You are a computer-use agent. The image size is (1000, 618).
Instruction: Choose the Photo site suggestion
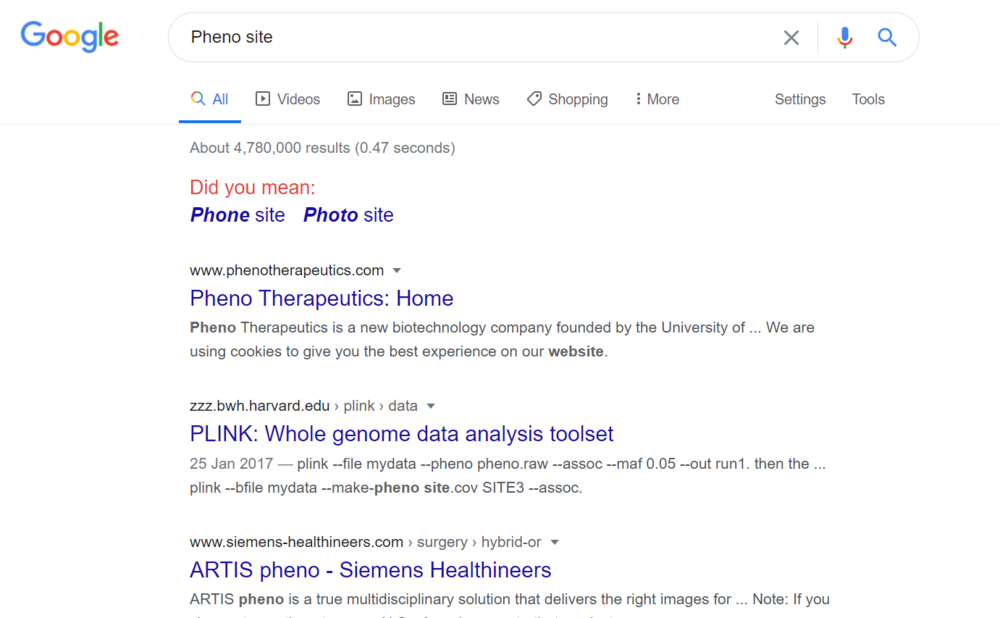(x=348, y=215)
